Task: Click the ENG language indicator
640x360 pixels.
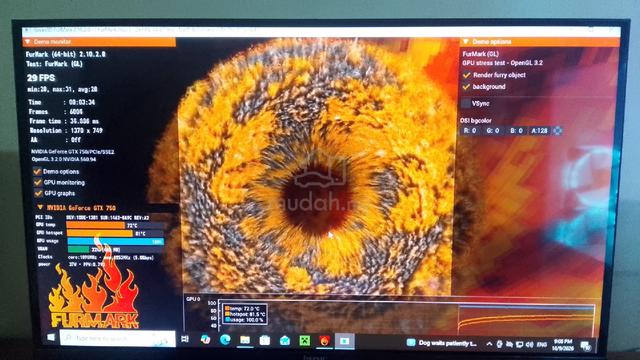Action: [542, 345]
